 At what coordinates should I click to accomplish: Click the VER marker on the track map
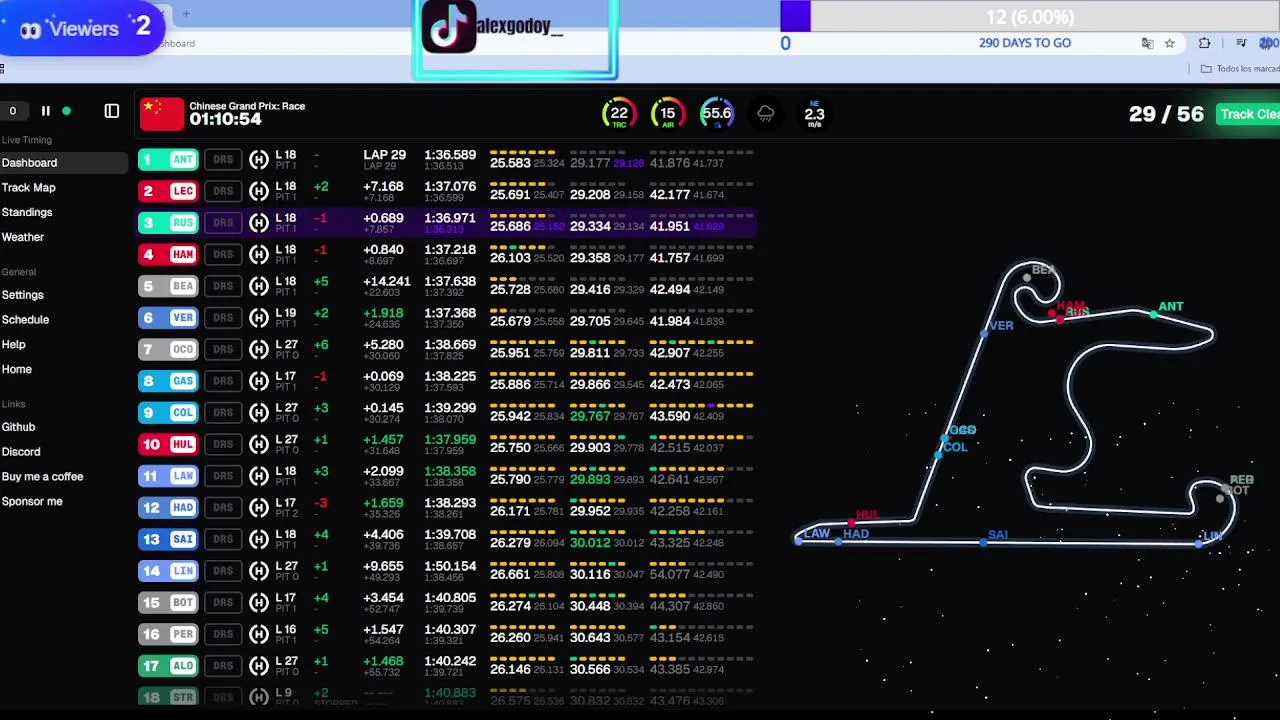(x=985, y=333)
